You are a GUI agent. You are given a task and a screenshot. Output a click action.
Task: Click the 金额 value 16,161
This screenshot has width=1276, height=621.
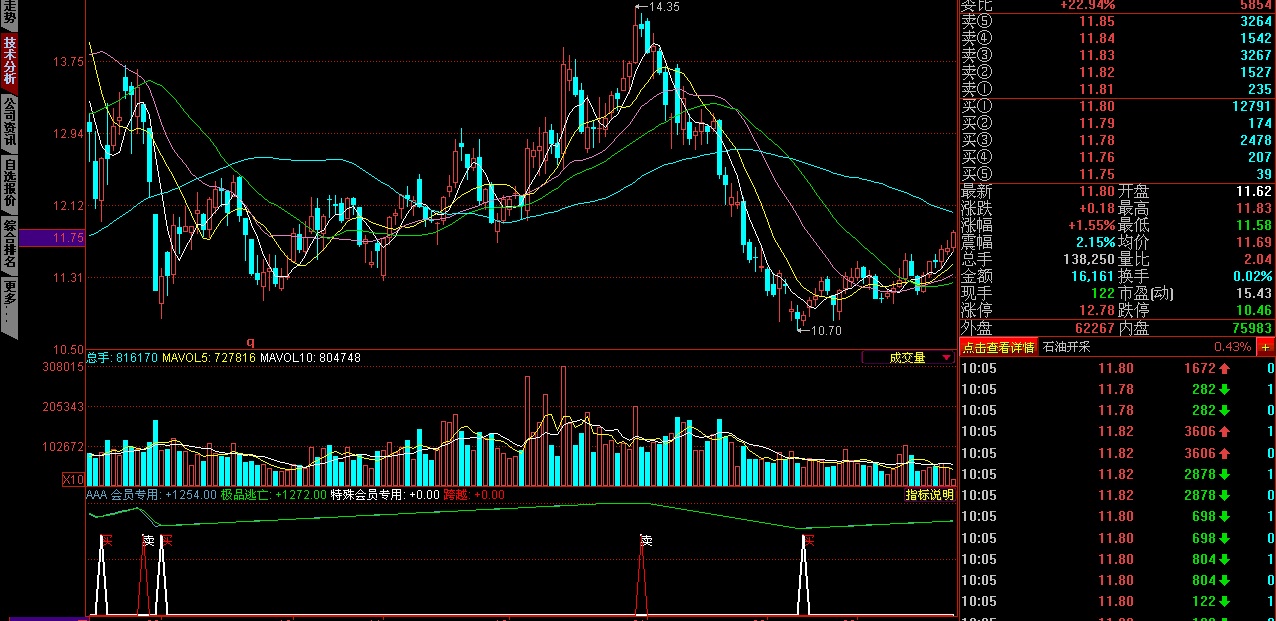(x=1090, y=276)
